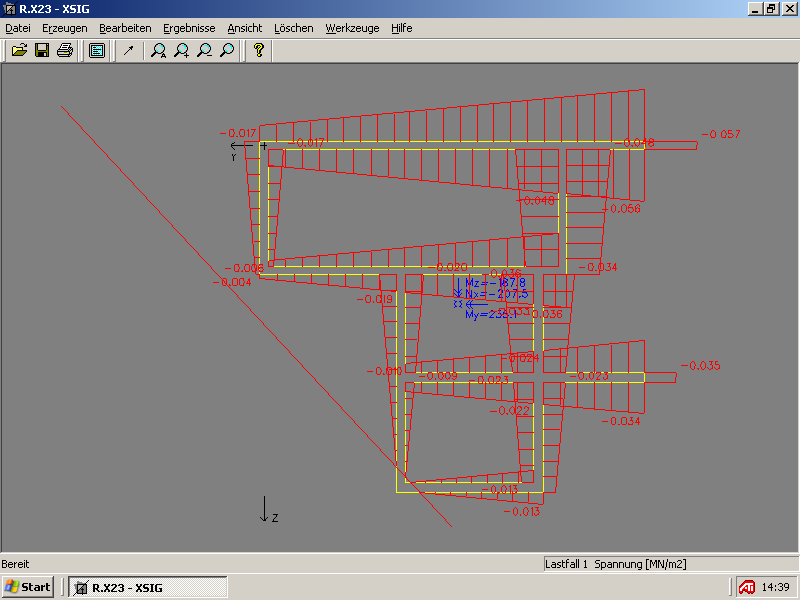Image resolution: width=800 pixels, height=600 pixels.
Task: Open the Ansicht menu
Action: tap(245, 28)
